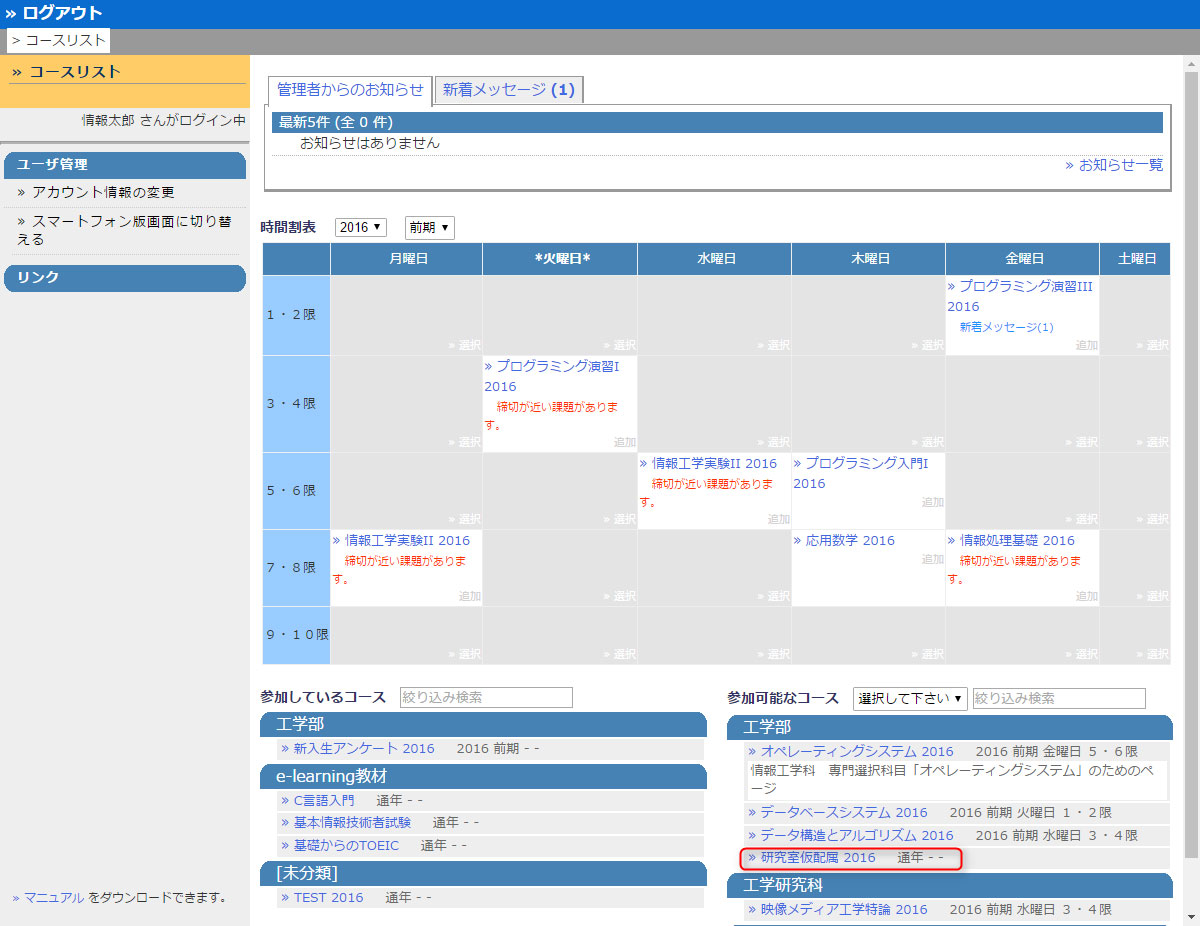1200x926 pixels.
Task: Type in 参加しているコース filter search field
Action: click(486, 698)
